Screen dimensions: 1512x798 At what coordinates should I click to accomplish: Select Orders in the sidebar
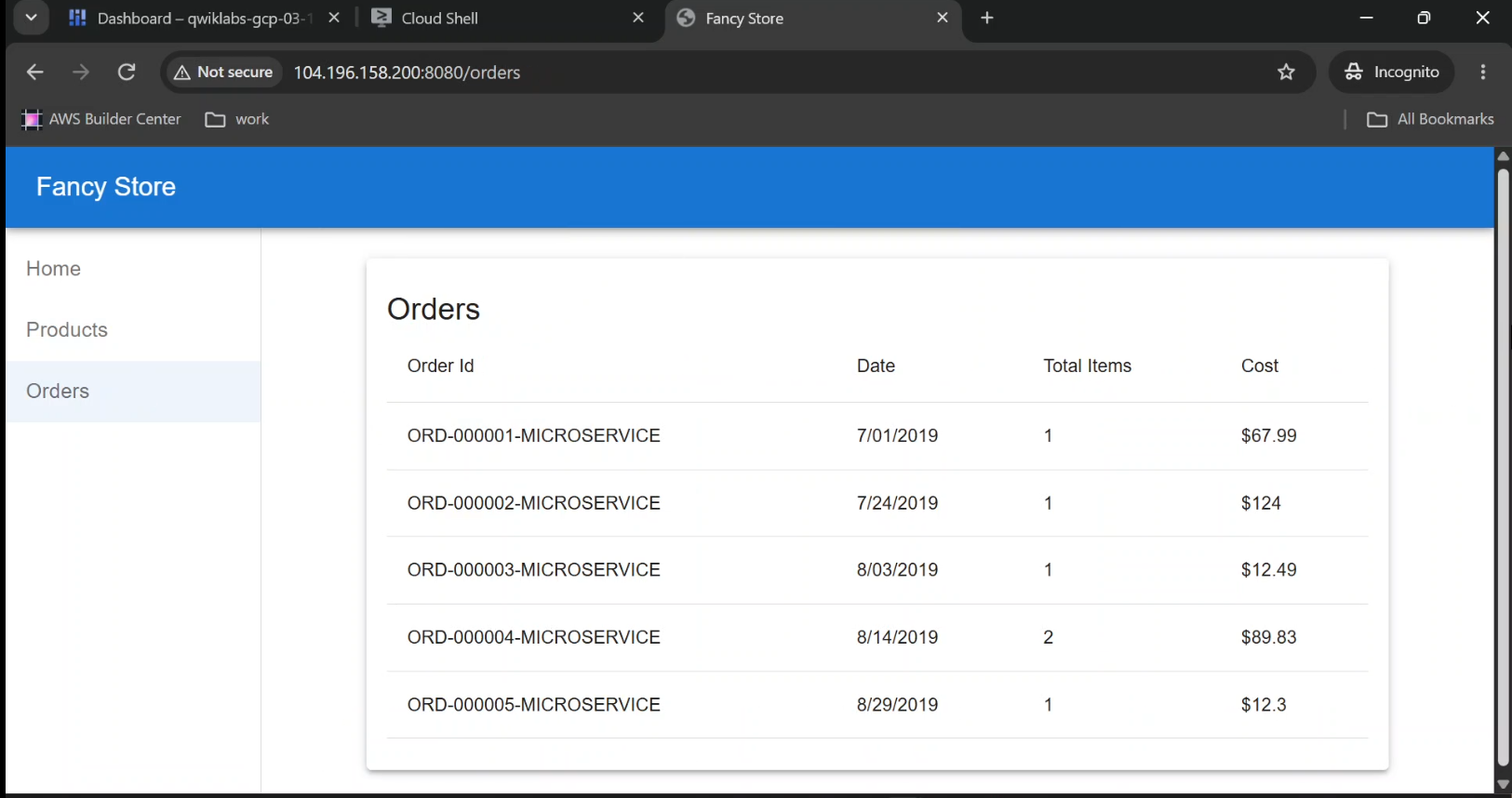pos(133,392)
